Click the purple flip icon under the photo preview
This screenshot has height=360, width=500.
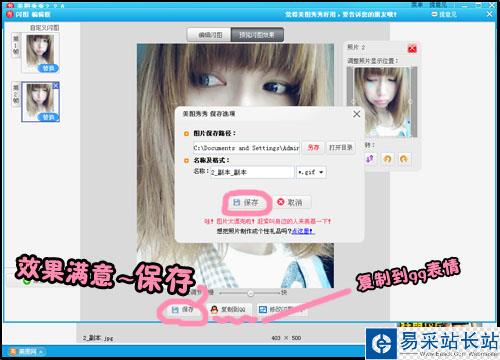pos(370,159)
